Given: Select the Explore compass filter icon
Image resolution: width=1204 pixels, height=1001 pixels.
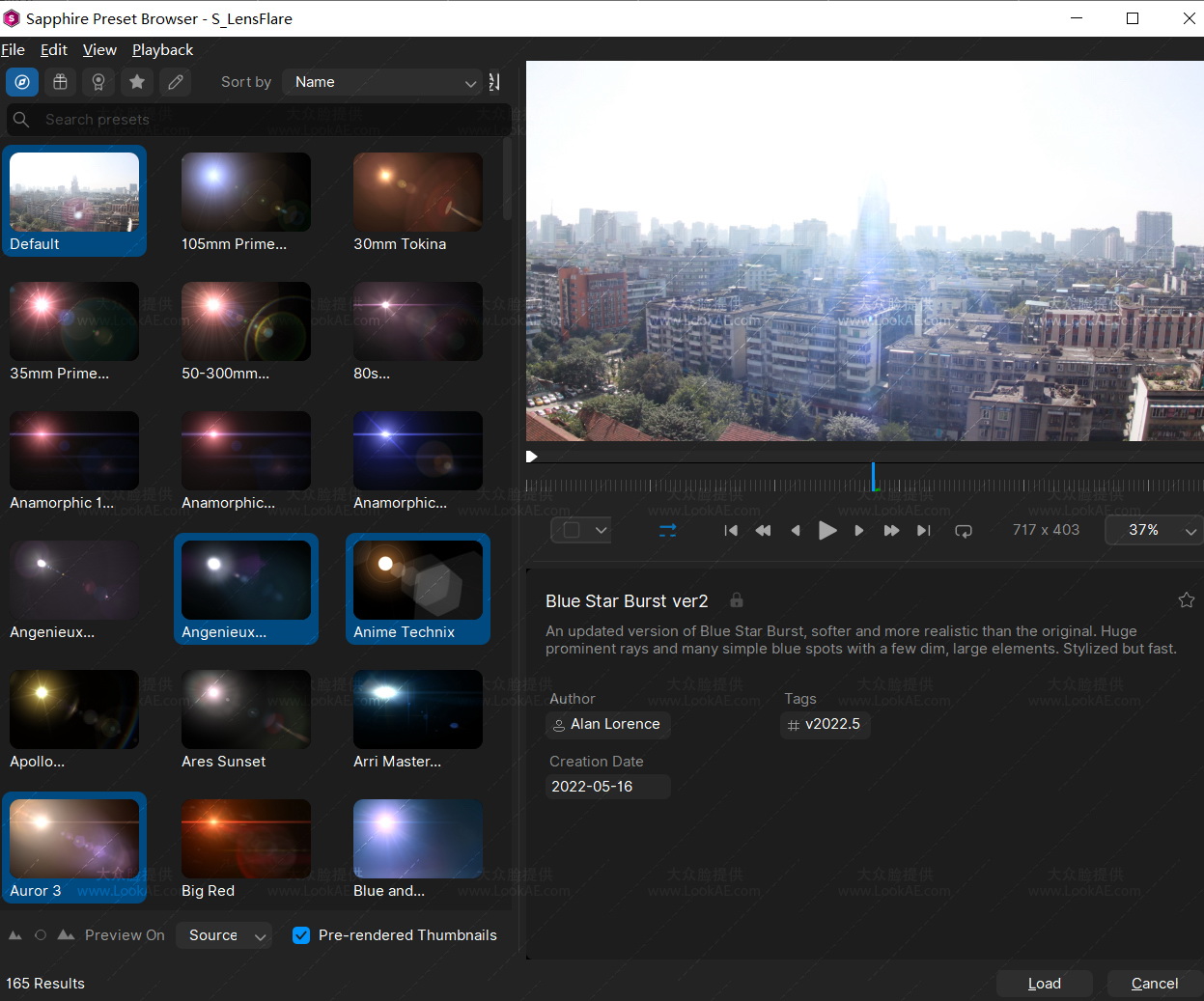Looking at the screenshot, I should point(22,82).
